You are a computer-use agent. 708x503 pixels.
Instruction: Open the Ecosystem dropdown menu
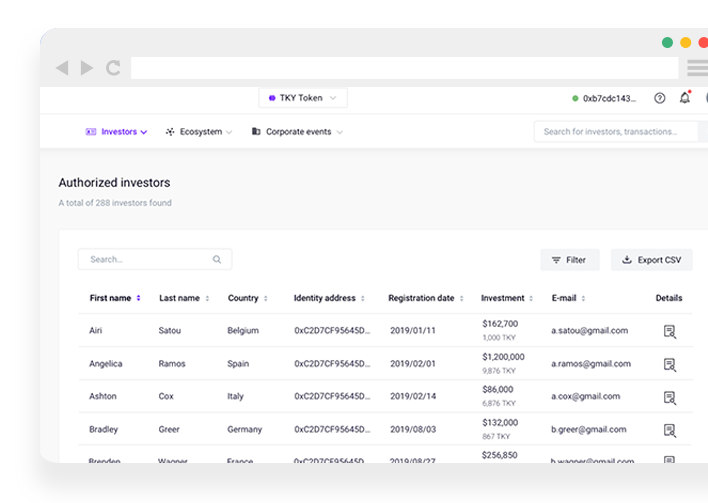[199, 132]
